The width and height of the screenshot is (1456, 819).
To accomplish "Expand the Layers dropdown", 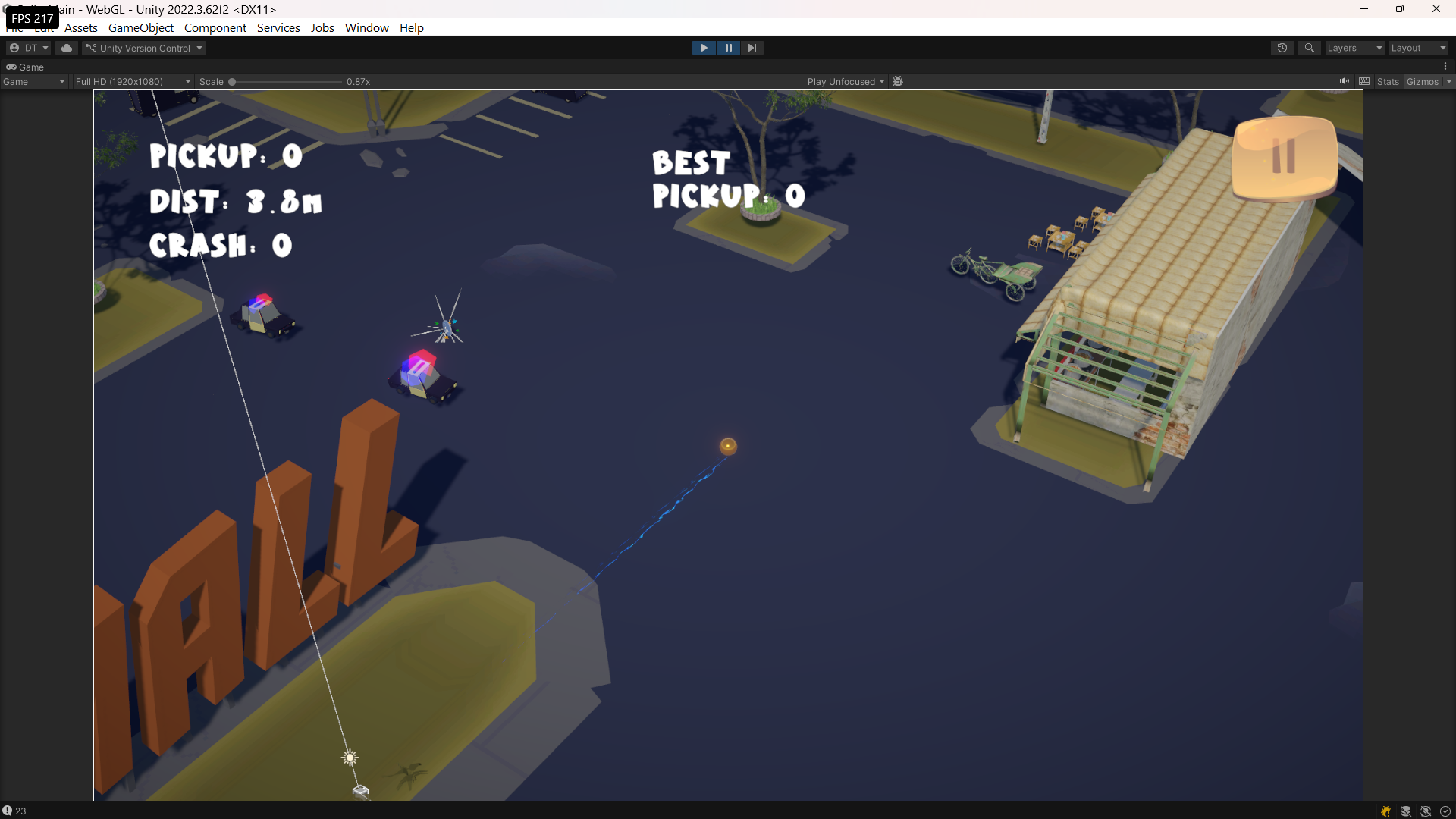I will point(1354,48).
